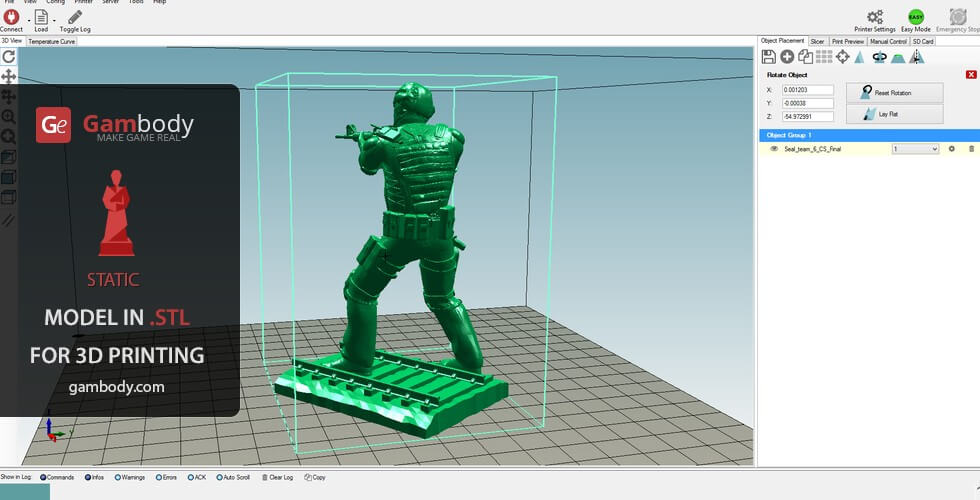Delete Seal_team_6_CS_Final using trash icon
The image size is (980, 500).
point(970,149)
